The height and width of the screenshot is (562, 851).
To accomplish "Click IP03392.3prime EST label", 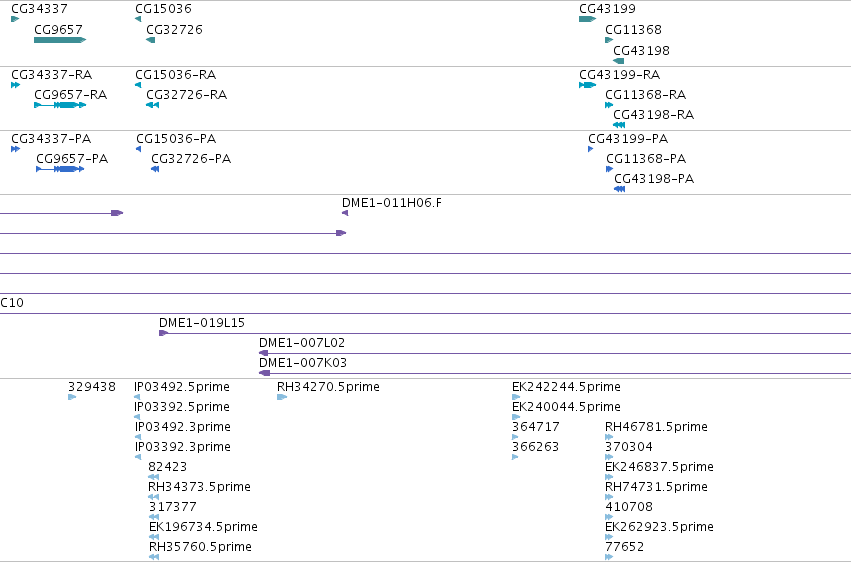I will tap(182, 446).
